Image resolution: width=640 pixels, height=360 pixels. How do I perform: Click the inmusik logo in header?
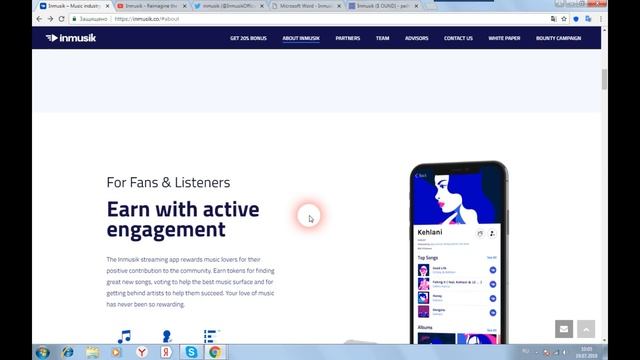(x=71, y=38)
